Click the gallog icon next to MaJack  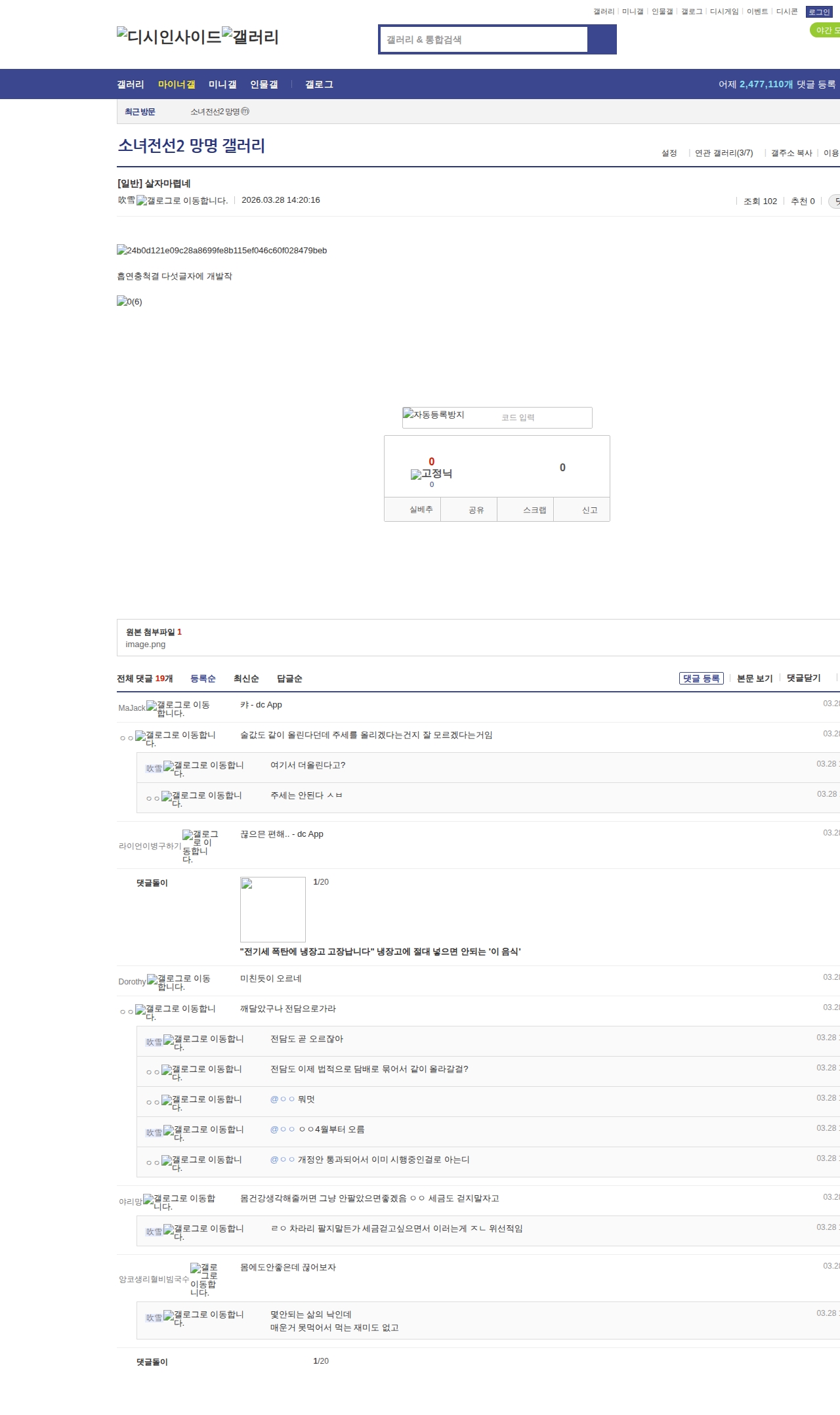152,706
